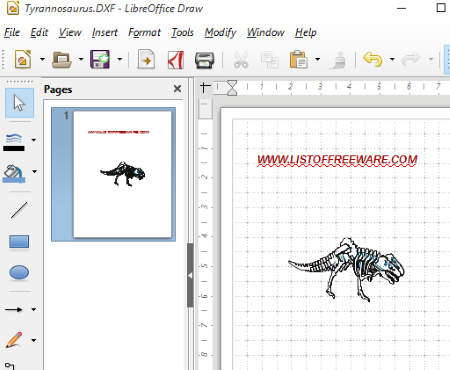Click the Open folder icon
Viewport: 450px width, 370px height.
click(62, 60)
